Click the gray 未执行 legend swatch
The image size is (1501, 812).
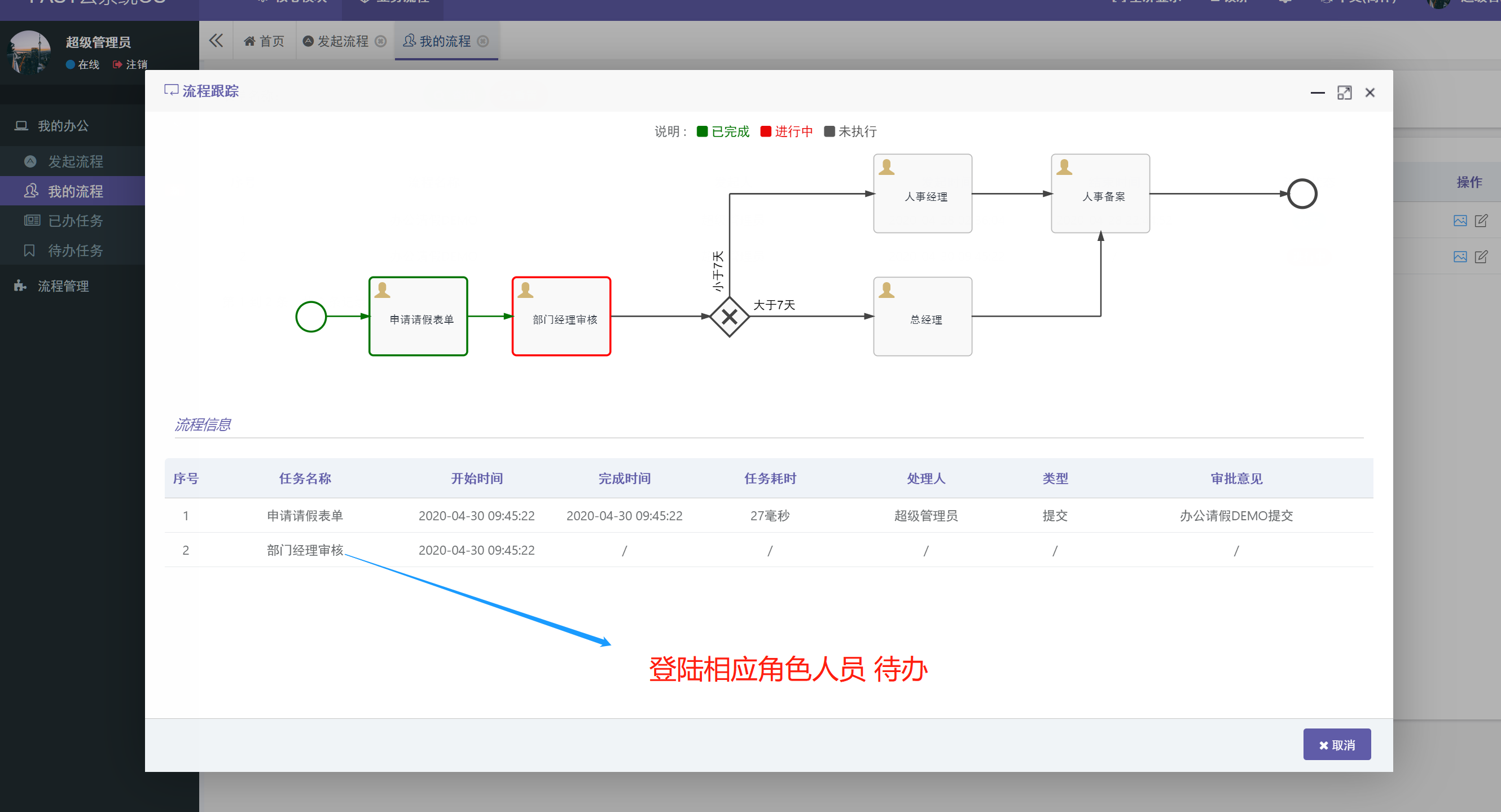click(829, 131)
